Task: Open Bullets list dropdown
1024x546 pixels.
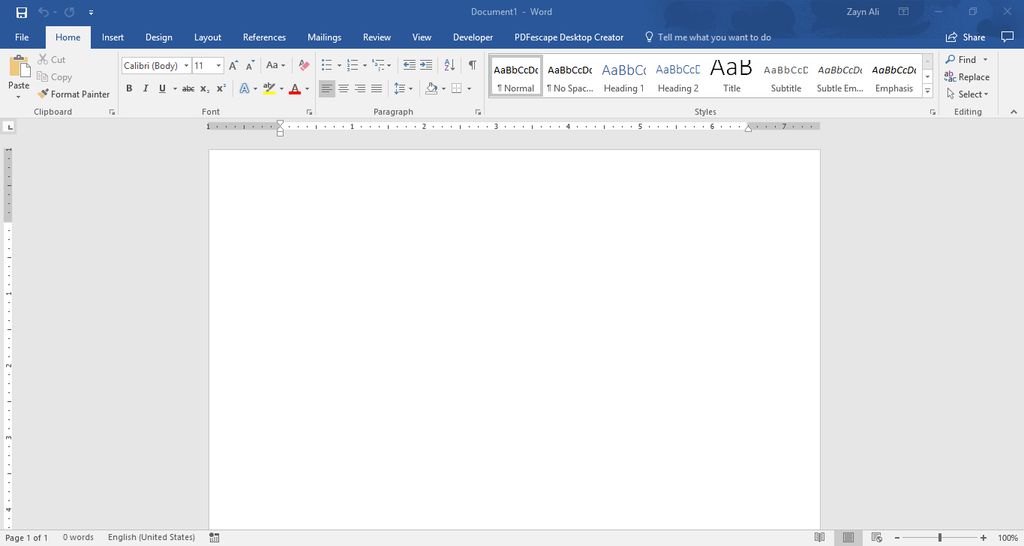Action: tap(339, 65)
